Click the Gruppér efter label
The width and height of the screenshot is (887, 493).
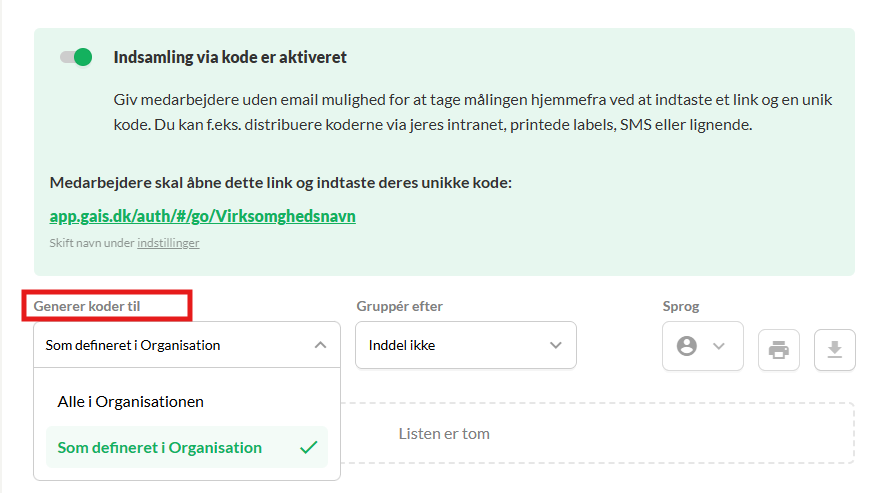399,306
